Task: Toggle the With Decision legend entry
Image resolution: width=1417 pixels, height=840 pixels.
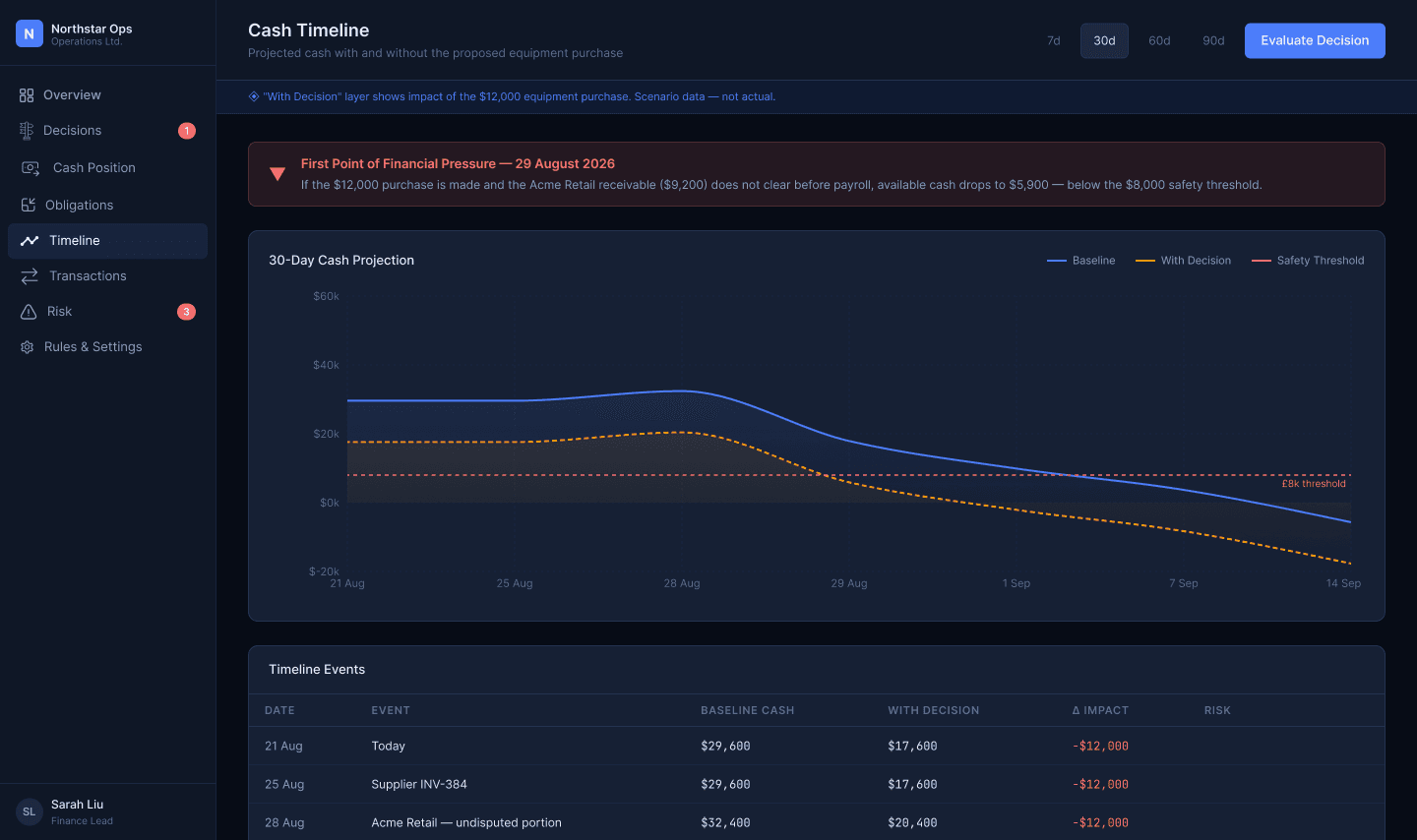Action: [1183, 261]
